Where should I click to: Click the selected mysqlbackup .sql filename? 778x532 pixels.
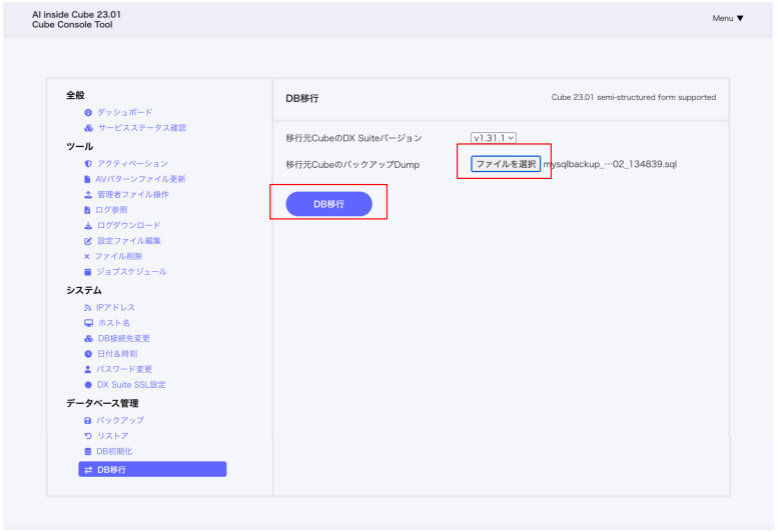tap(610, 164)
